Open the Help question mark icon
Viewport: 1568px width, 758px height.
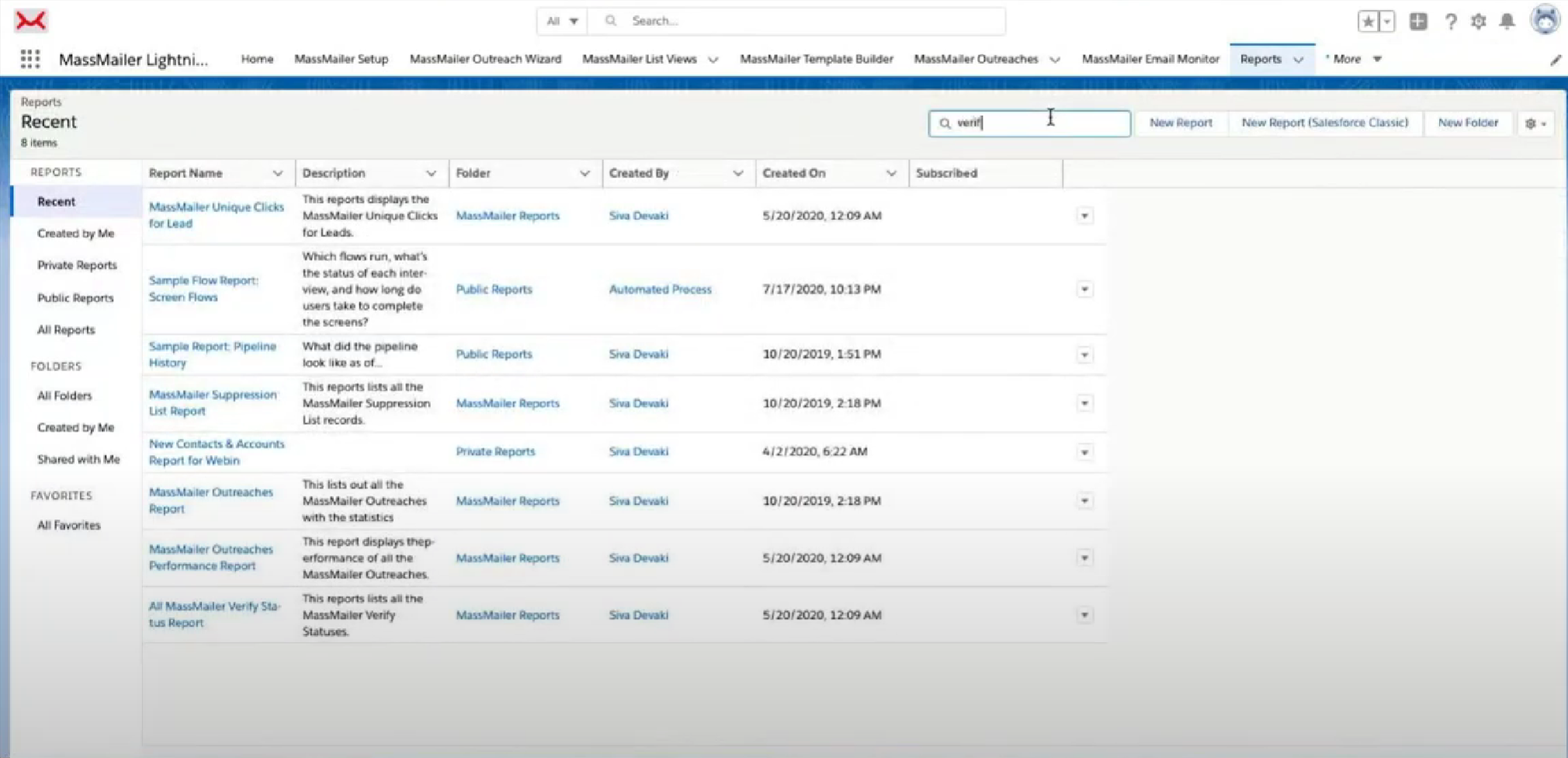point(1450,22)
